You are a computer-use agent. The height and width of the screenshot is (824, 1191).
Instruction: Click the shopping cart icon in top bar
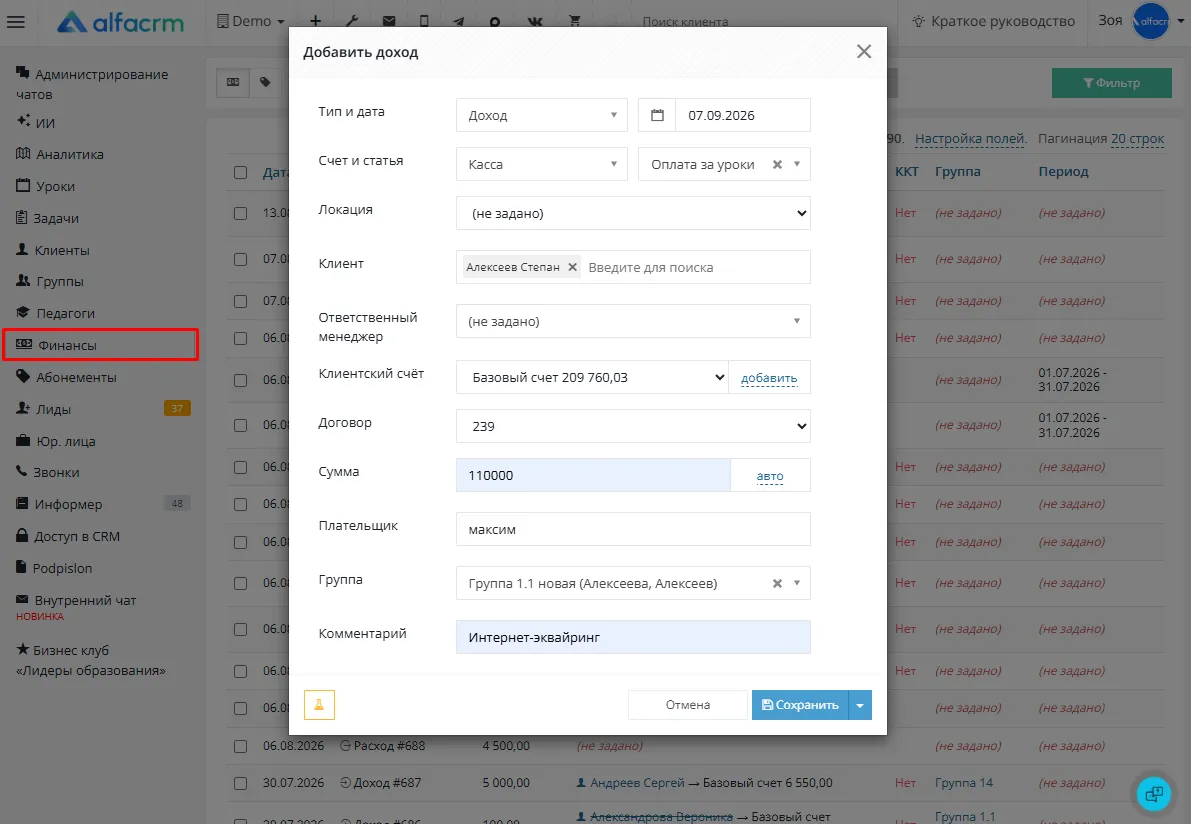(575, 21)
